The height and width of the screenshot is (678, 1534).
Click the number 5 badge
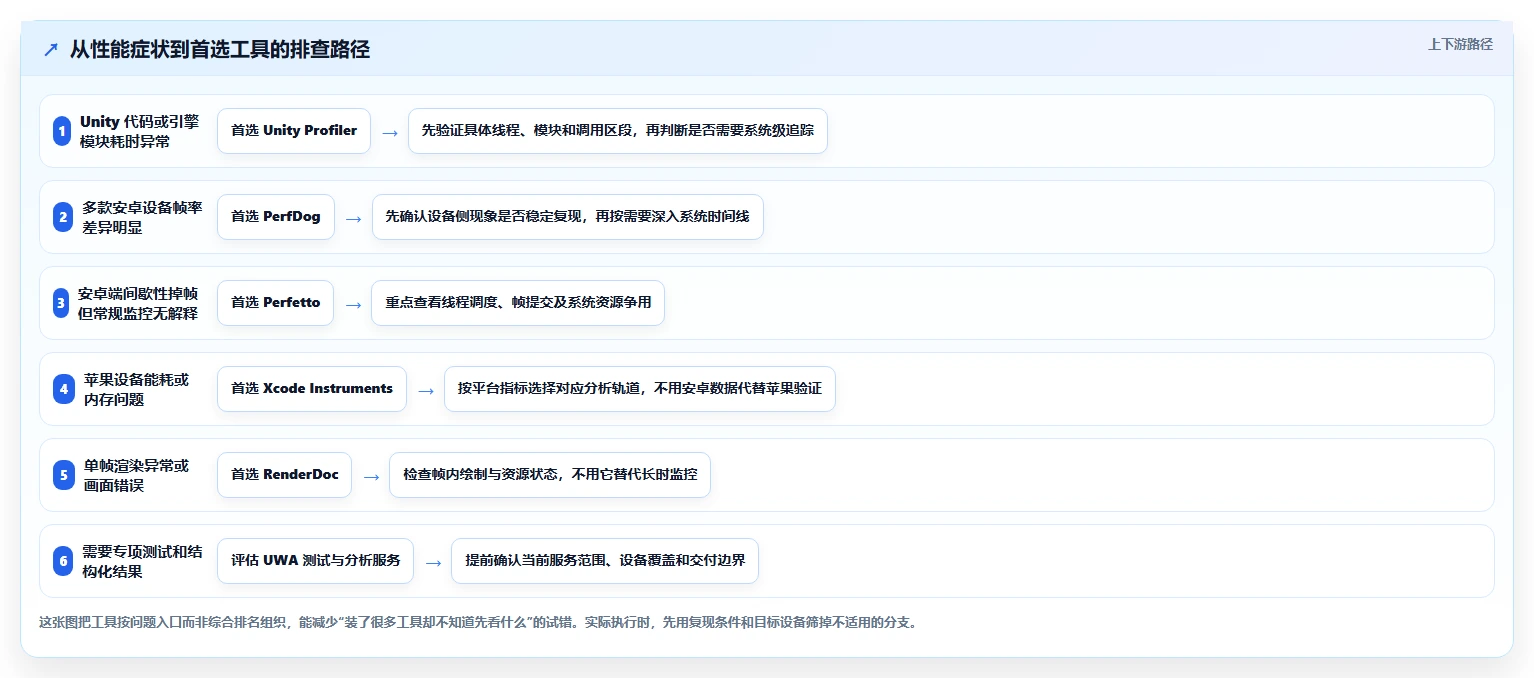[63, 475]
